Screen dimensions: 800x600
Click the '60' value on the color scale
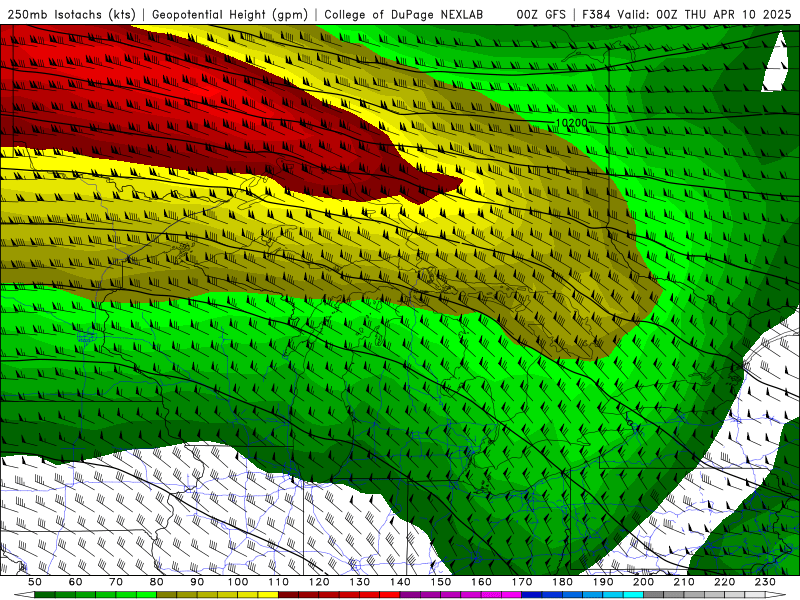[x=76, y=582]
